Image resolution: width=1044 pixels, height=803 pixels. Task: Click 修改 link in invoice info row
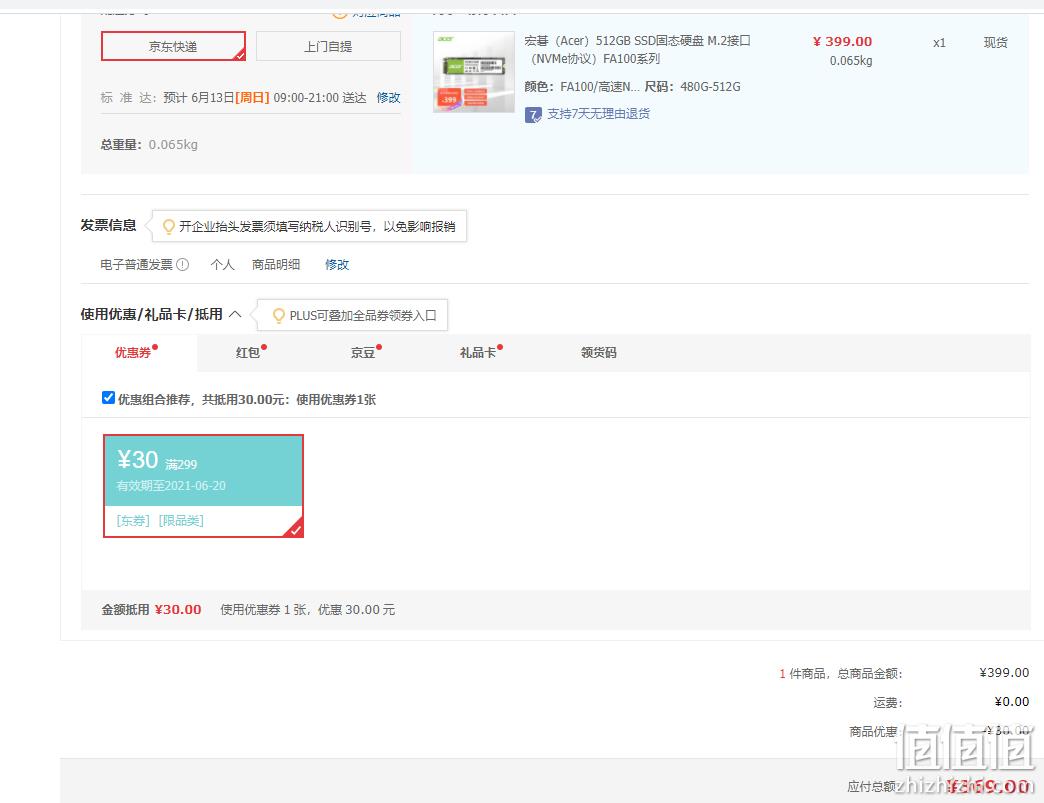(337, 264)
